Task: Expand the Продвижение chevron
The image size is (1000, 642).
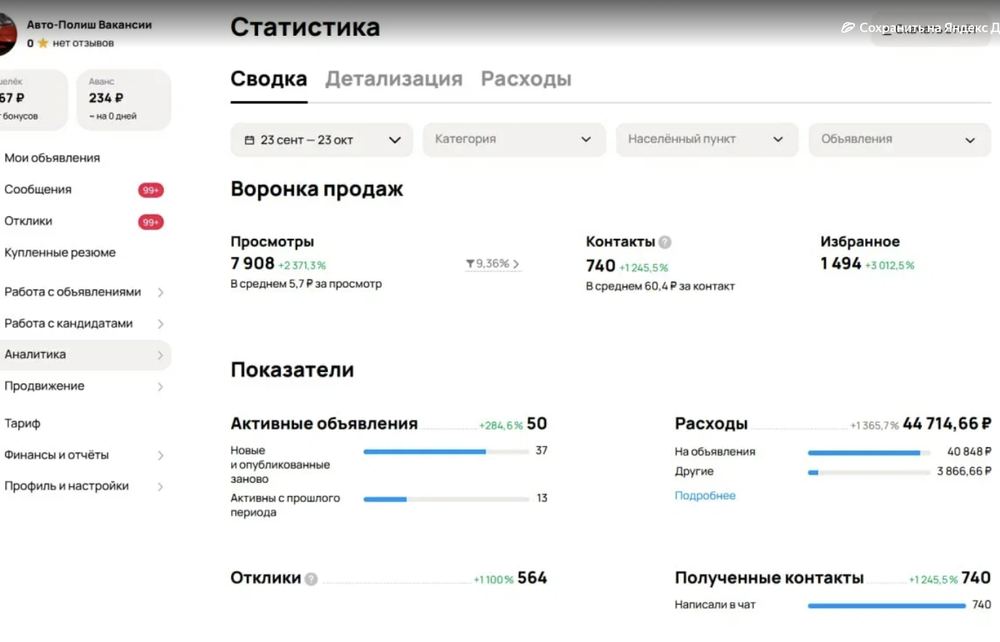Action: pyautogui.click(x=161, y=387)
